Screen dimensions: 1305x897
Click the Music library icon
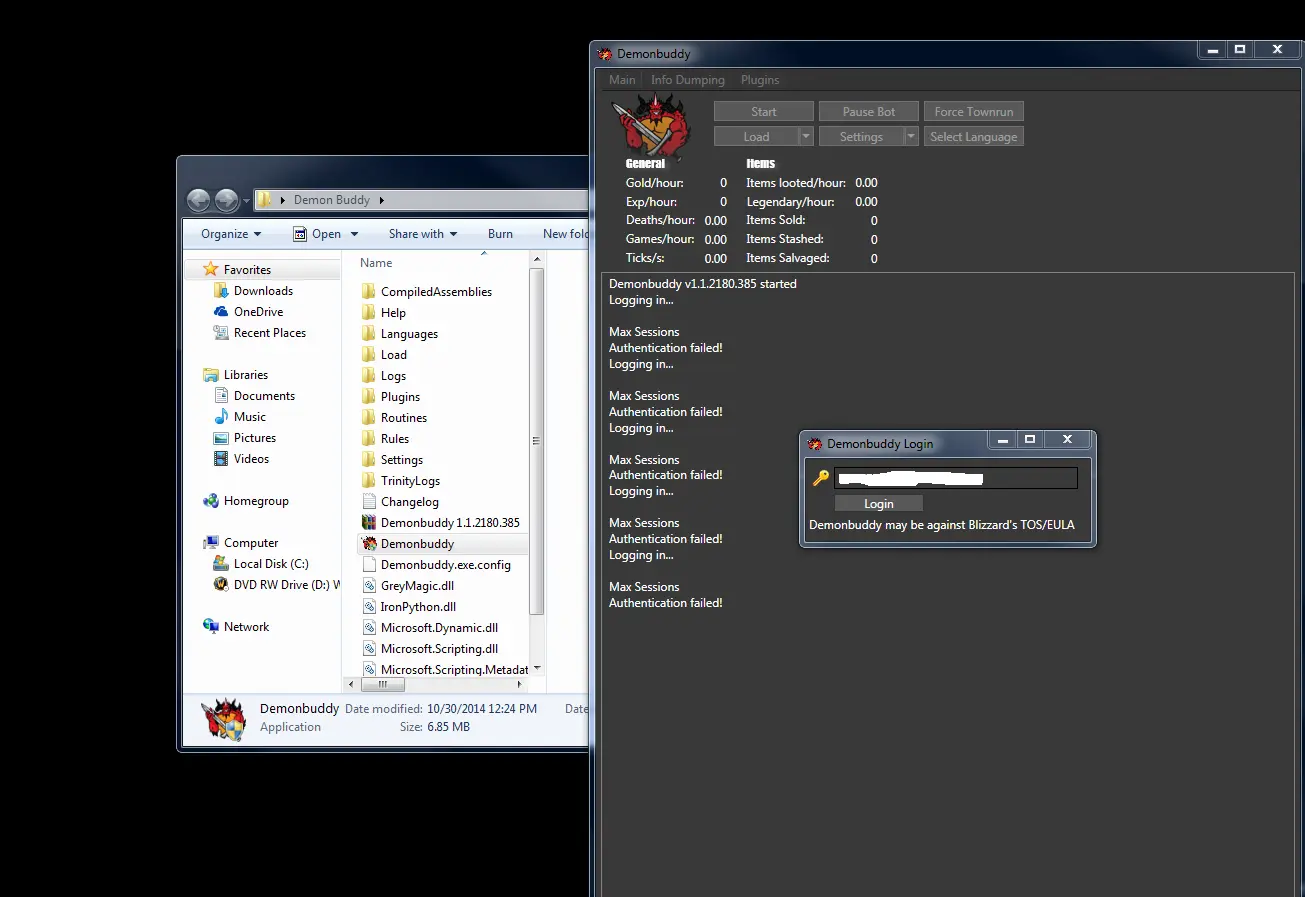point(222,417)
